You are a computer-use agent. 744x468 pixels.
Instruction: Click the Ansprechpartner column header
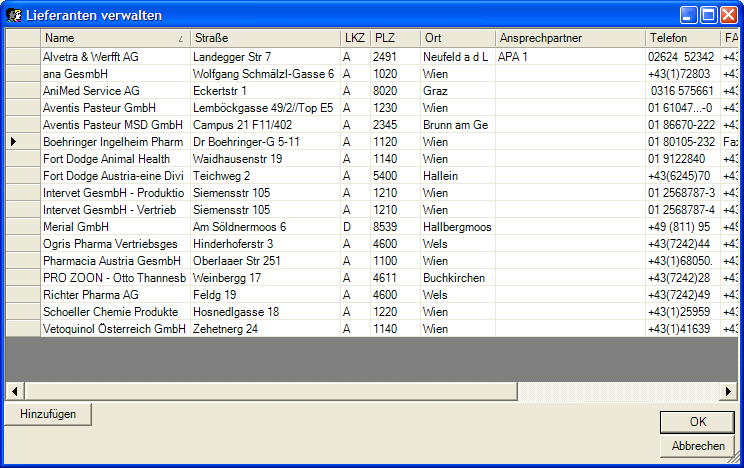570,38
